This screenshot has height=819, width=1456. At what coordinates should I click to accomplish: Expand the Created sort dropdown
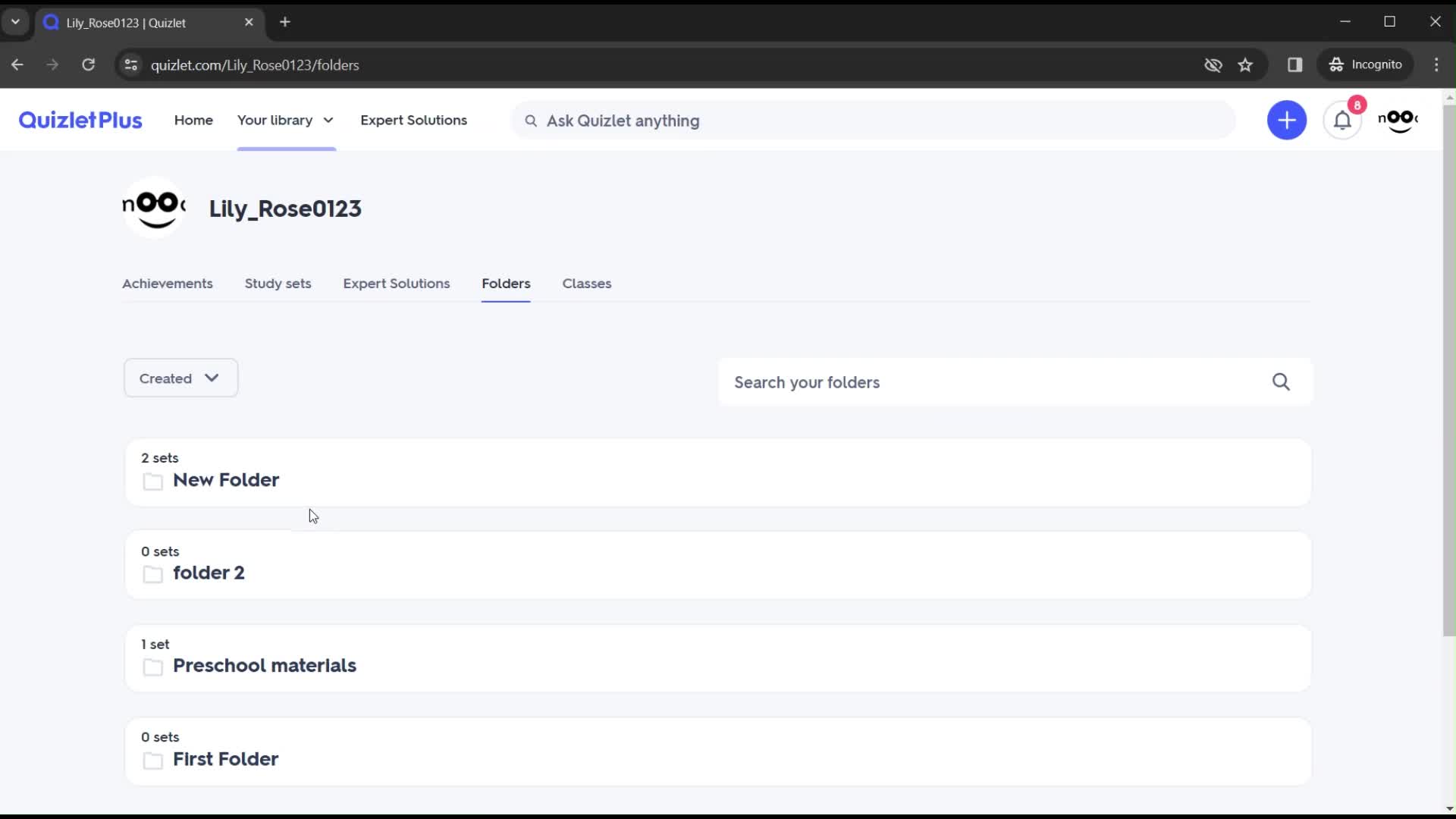tap(181, 378)
